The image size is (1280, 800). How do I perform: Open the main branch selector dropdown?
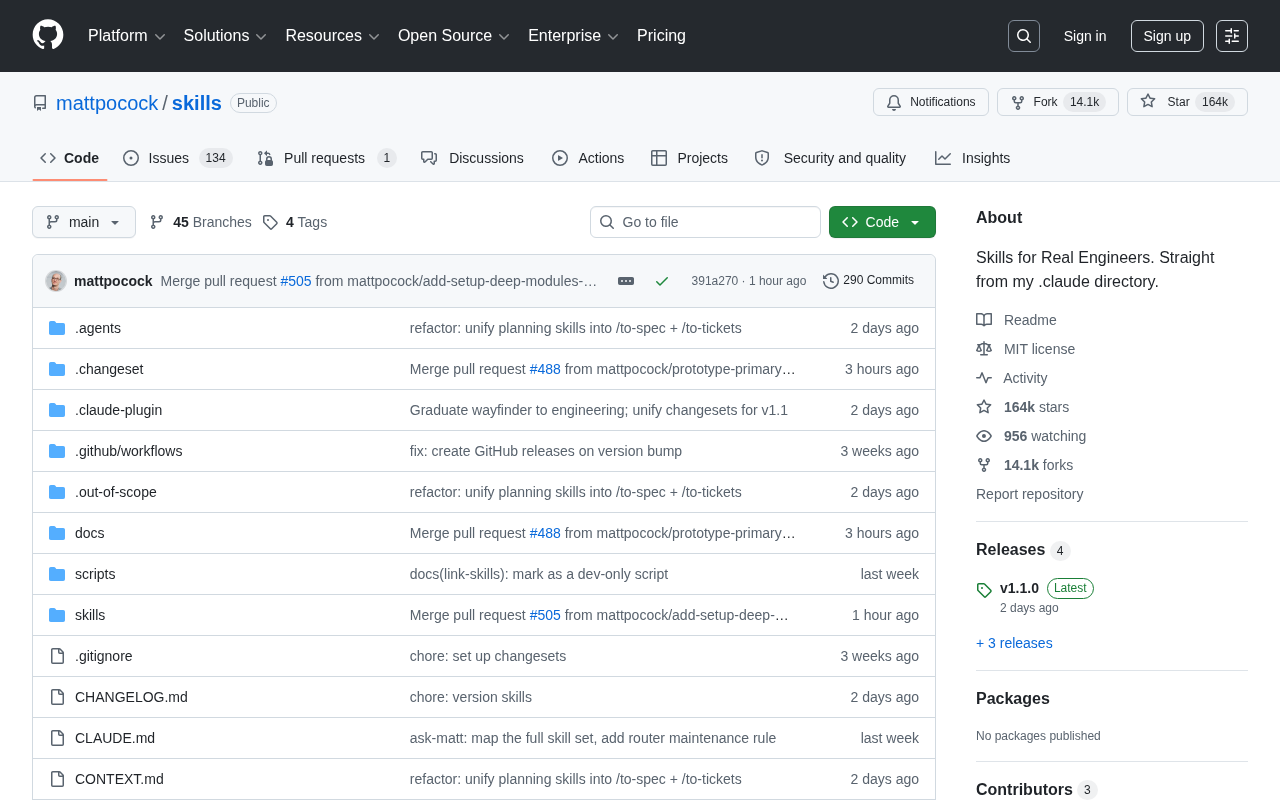(x=84, y=222)
